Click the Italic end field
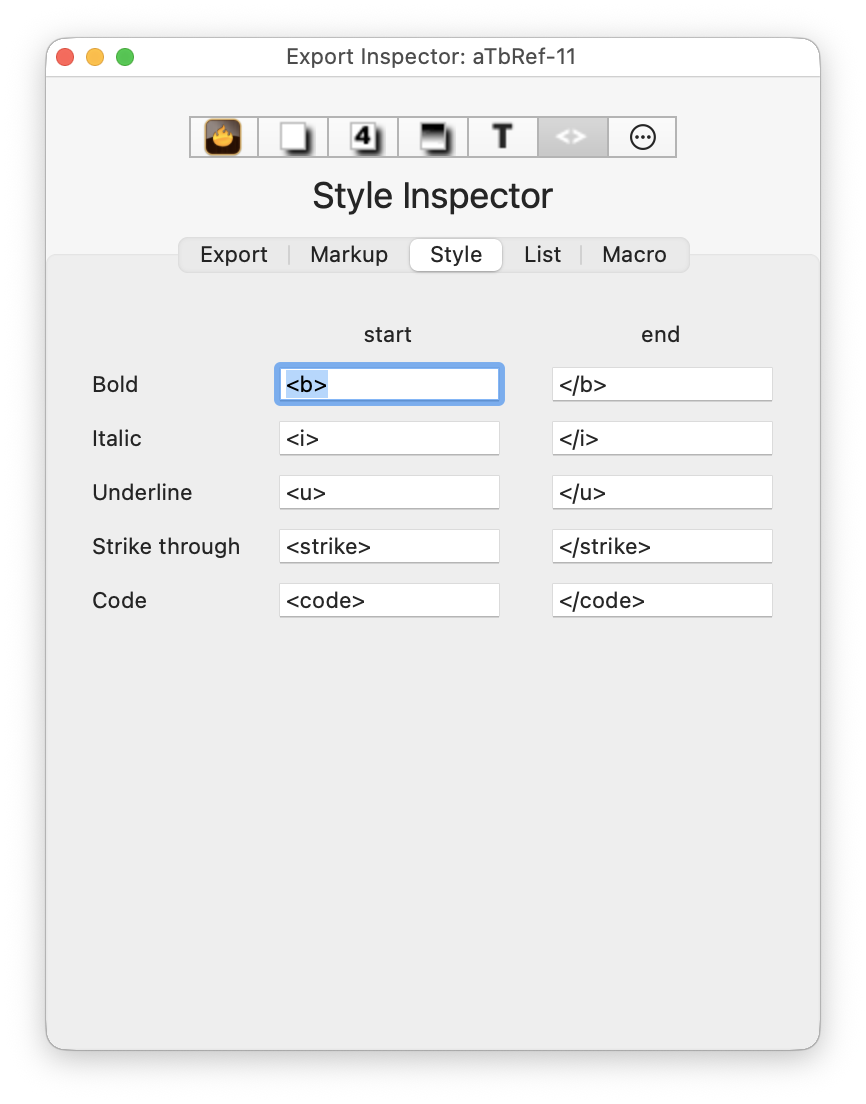This screenshot has height=1104, width=866. coord(662,438)
